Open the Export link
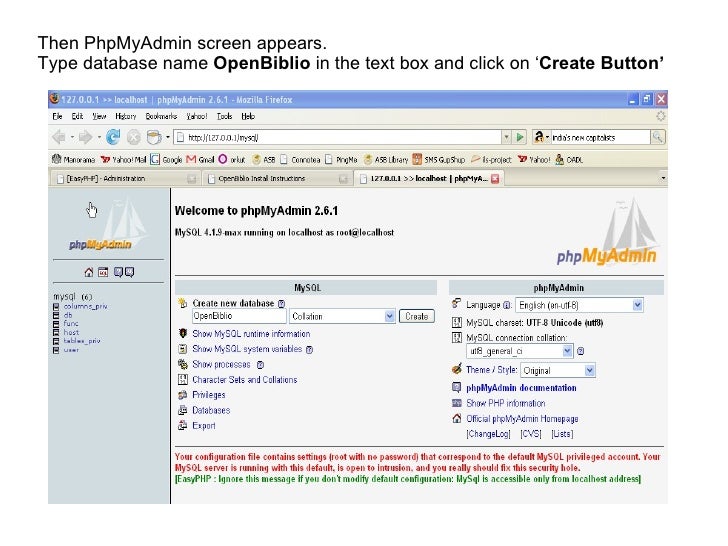The height and width of the screenshot is (546, 728). click(x=204, y=426)
